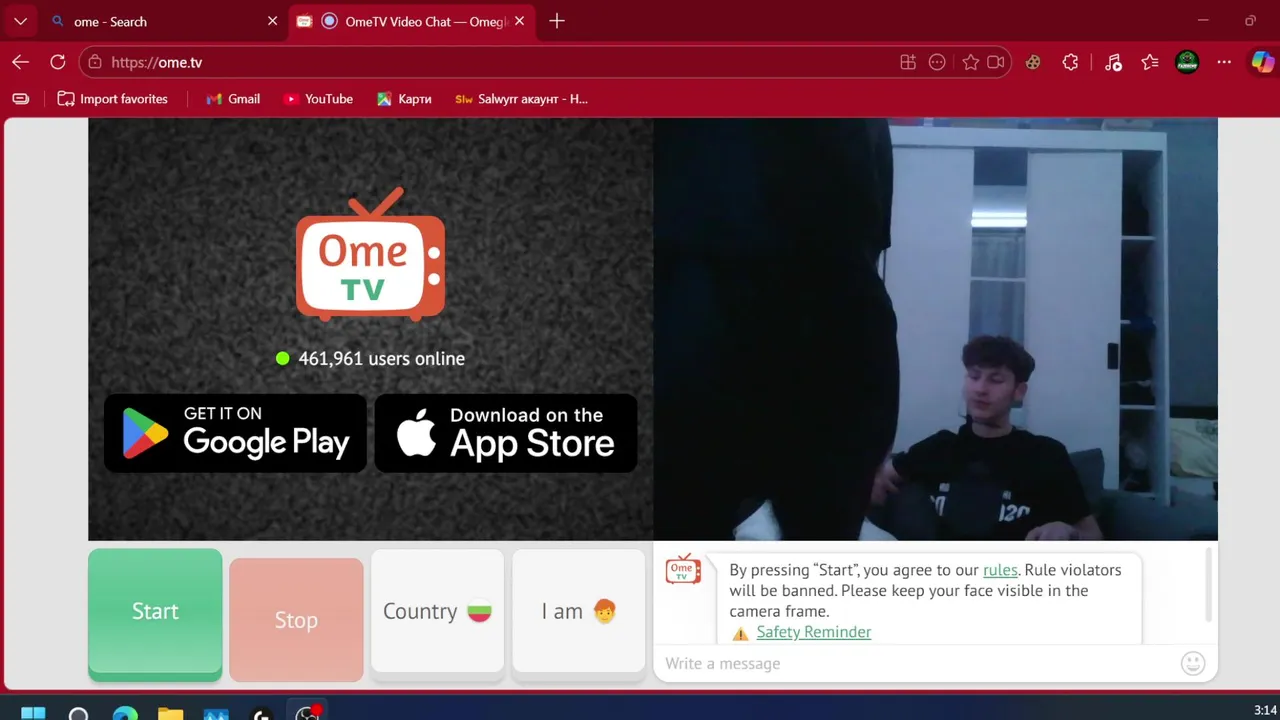Click the '461,961 users online' text
The image size is (1280, 720).
(381, 358)
